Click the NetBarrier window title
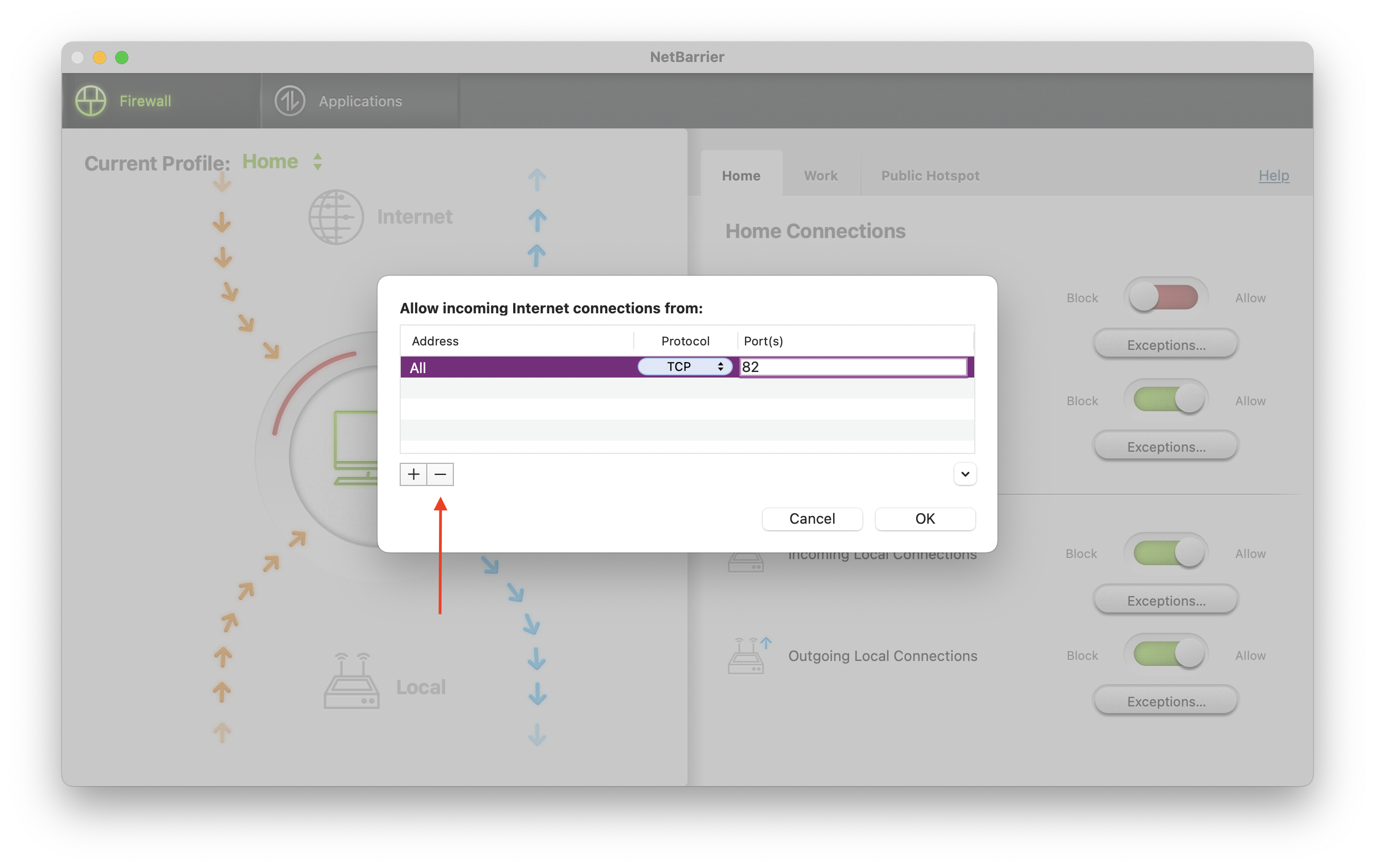This screenshot has width=1375, height=868. [687, 57]
